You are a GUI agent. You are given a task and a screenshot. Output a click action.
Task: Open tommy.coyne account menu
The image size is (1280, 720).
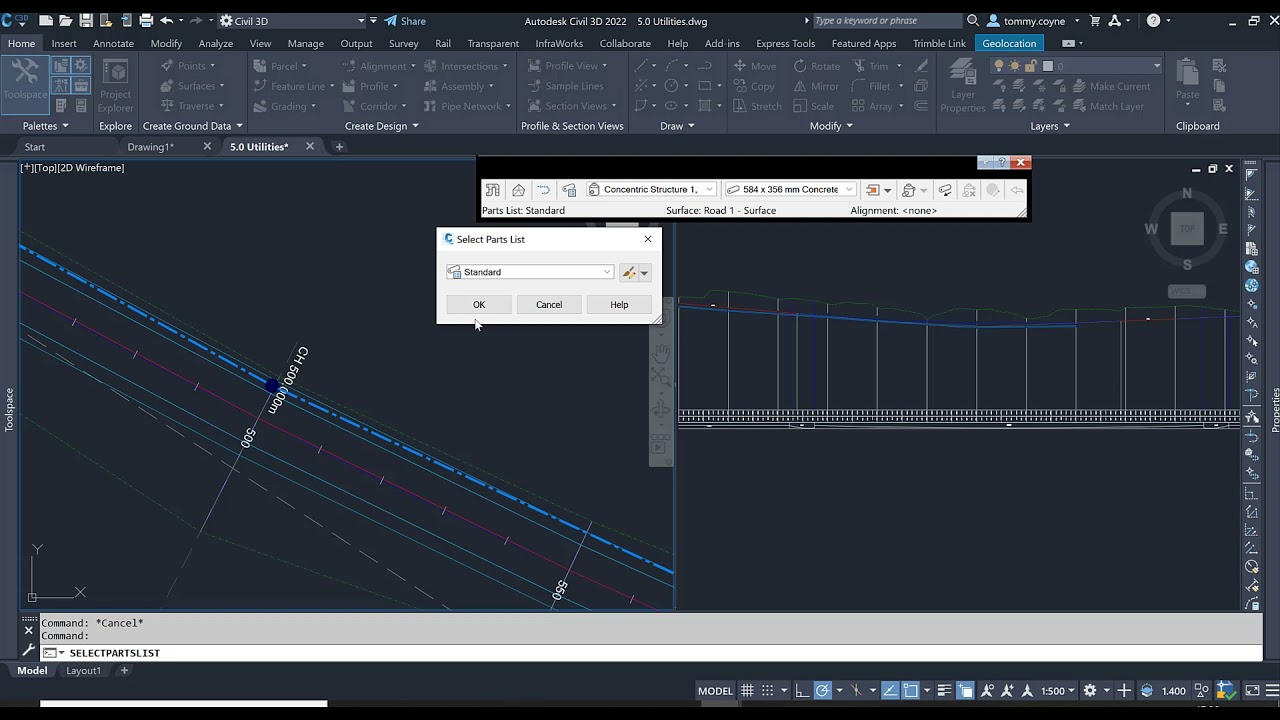click(x=1033, y=21)
